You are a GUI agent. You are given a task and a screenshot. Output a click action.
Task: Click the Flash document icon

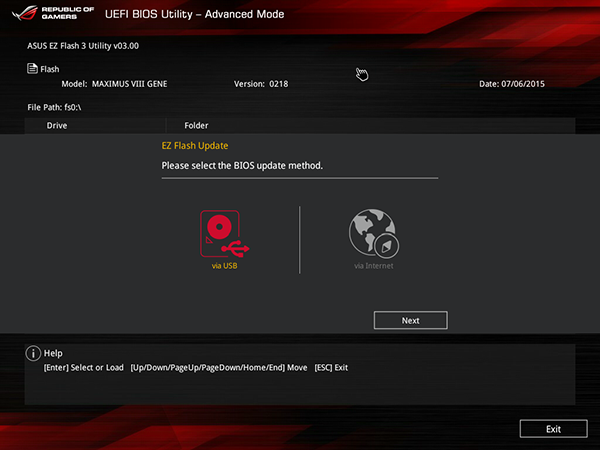point(32,68)
